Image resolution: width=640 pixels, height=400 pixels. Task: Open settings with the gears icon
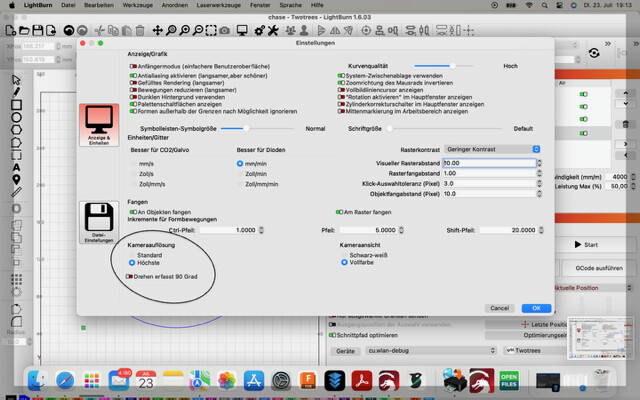pyautogui.click(x=260, y=30)
